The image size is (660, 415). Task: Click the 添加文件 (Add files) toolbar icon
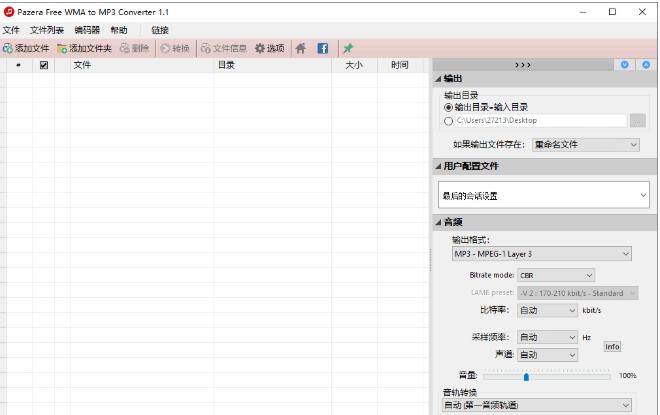tap(8, 48)
